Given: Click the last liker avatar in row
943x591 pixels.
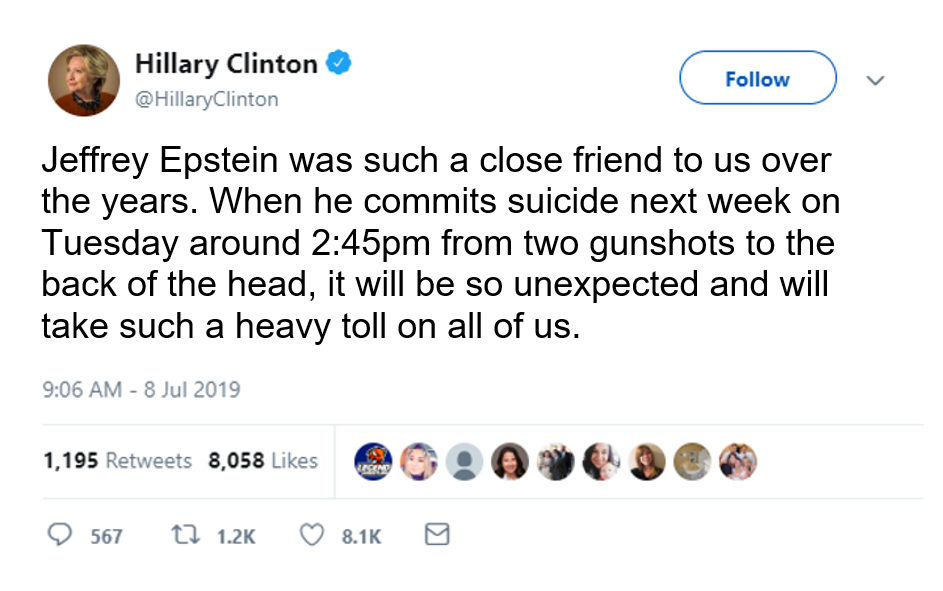Looking at the screenshot, I should pos(738,461).
